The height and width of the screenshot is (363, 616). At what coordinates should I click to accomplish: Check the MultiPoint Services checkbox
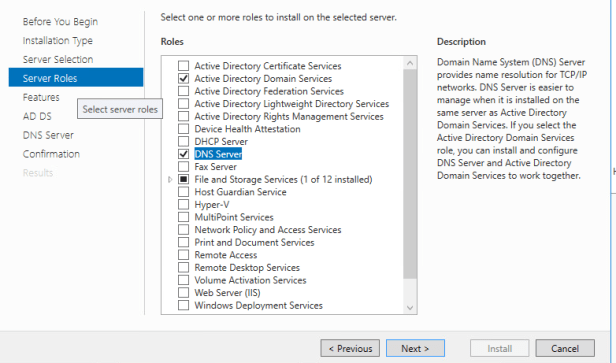tap(183, 217)
